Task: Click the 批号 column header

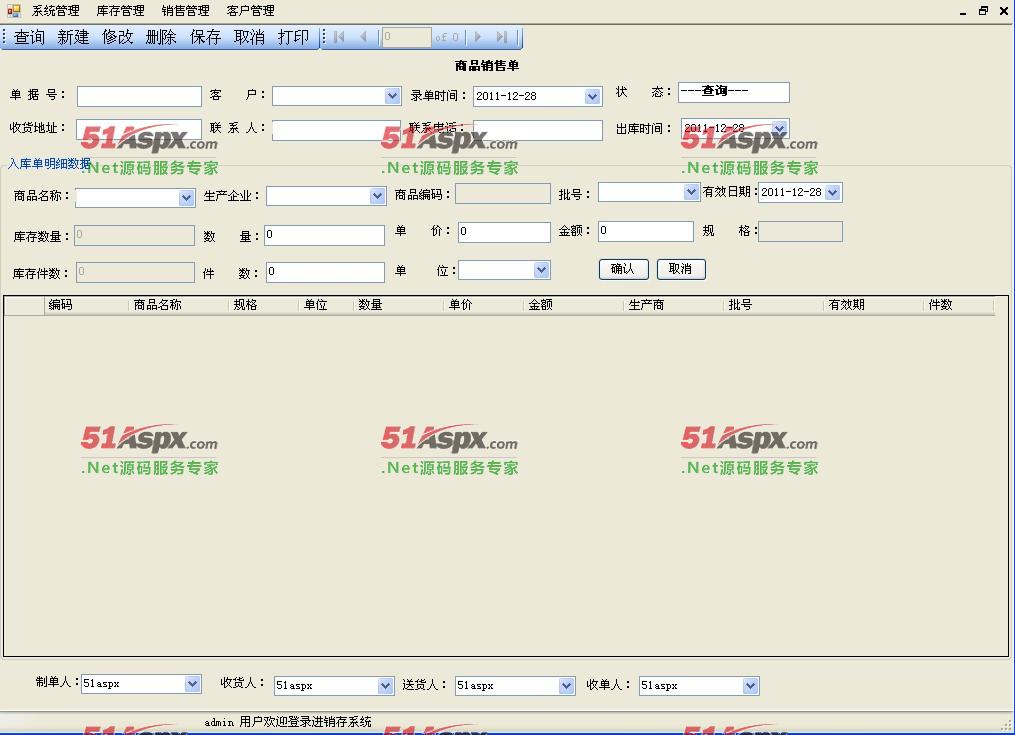Action: coord(774,305)
